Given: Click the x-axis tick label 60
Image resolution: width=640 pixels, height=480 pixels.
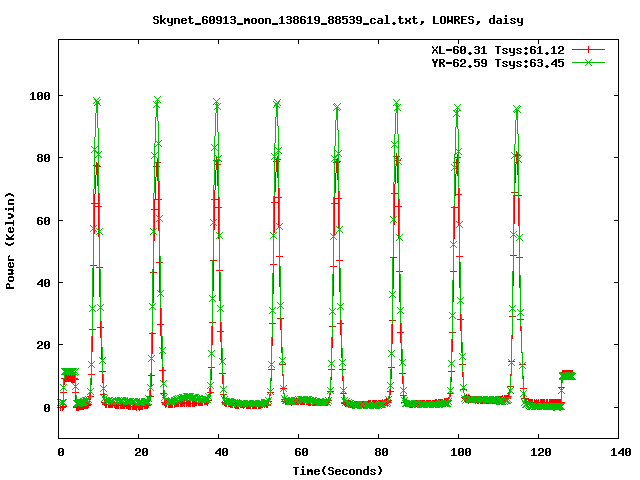Looking at the screenshot, I should coord(301,452).
